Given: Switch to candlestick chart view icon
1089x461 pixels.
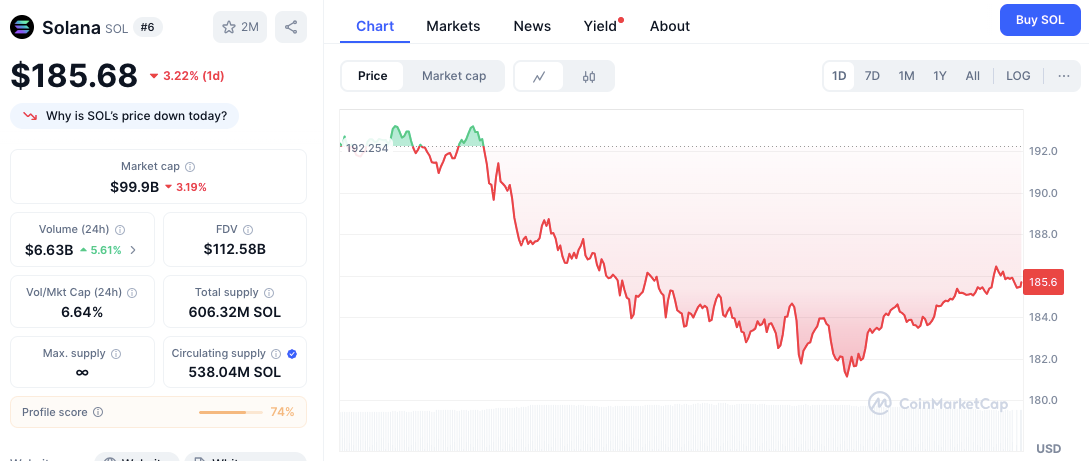Looking at the screenshot, I should (x=589, y=76).
